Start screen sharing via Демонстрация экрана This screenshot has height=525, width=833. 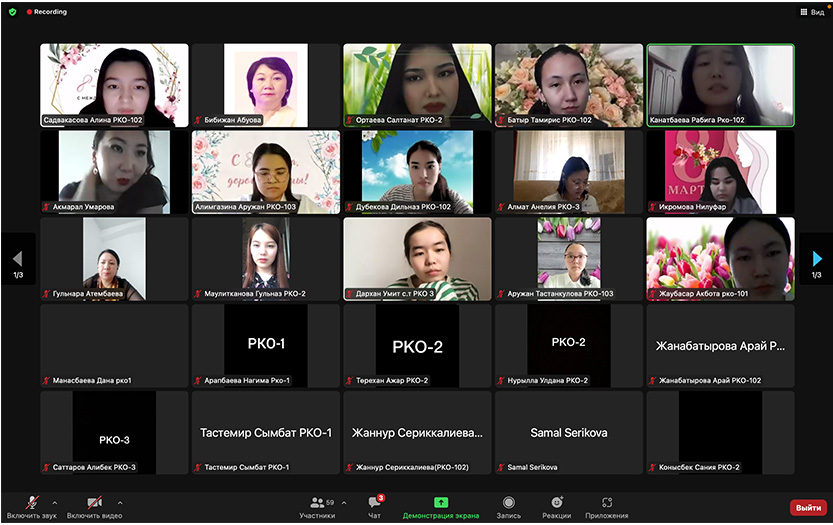[441, 505]
